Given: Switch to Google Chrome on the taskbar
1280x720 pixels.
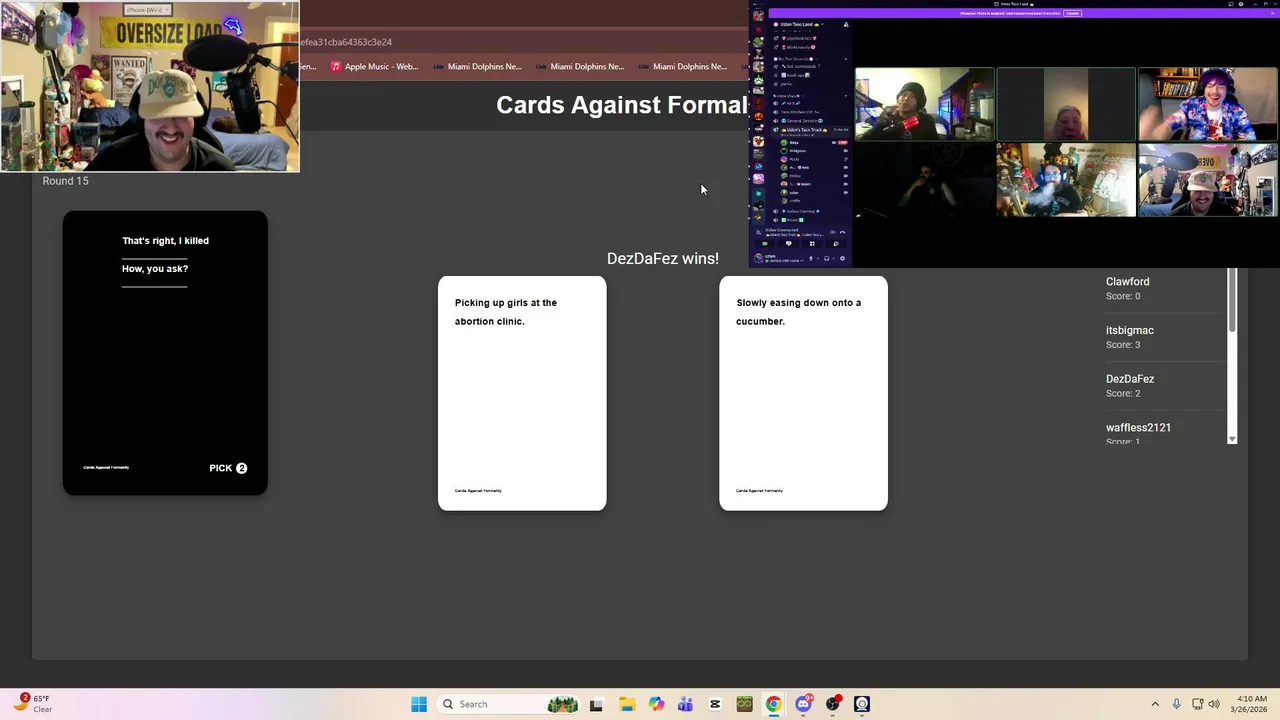Looking at the screenshot, I should (773, 704).
